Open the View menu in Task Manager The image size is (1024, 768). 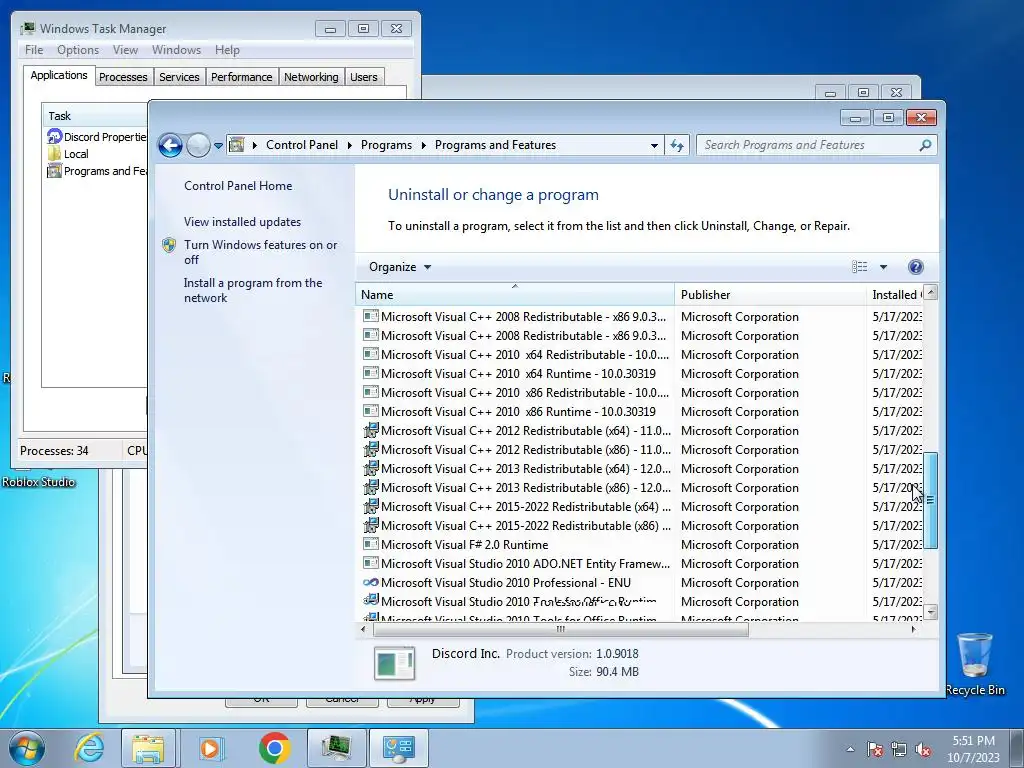point(125,50)
